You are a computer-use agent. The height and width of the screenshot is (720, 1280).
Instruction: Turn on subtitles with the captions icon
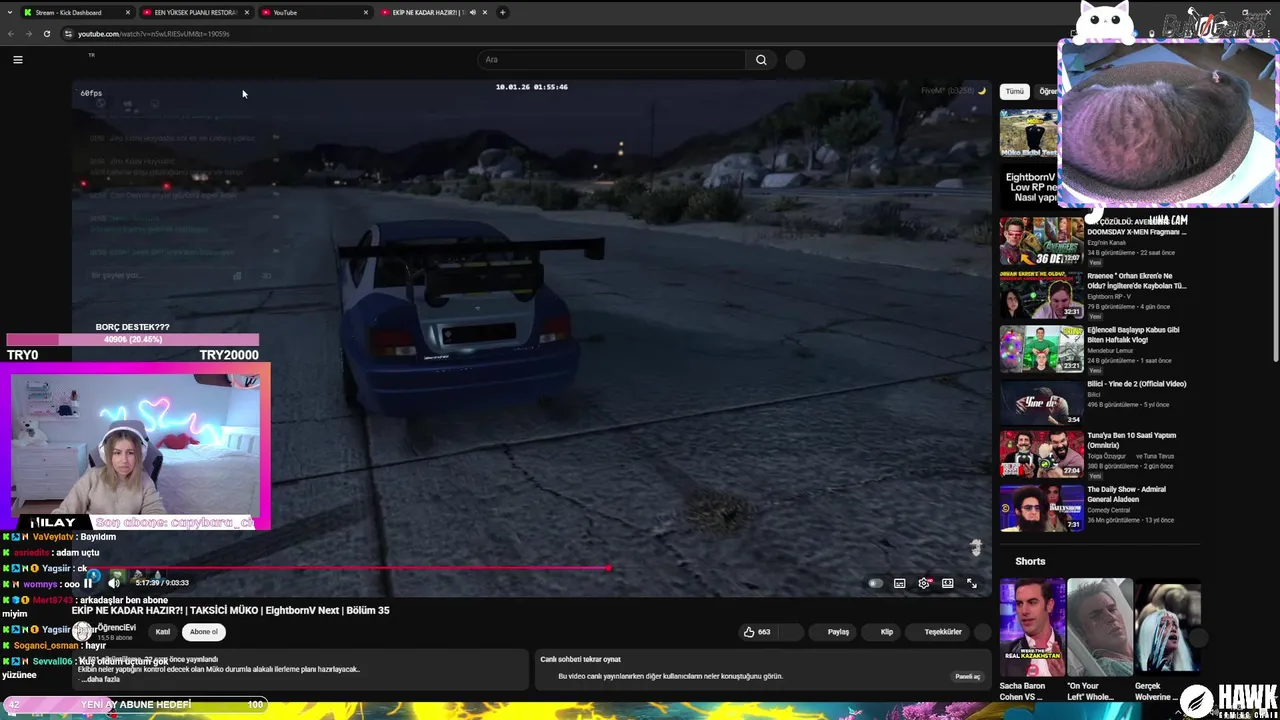tap(900, 583)
